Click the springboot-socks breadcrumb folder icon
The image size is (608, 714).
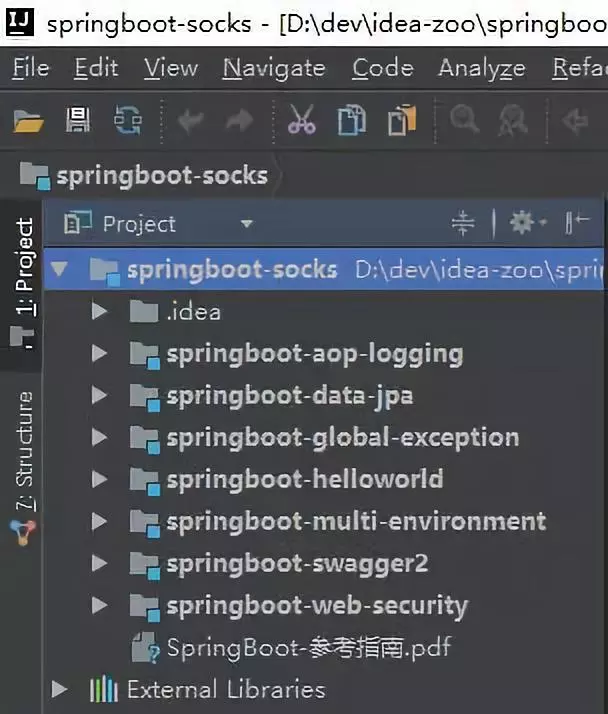35,176
